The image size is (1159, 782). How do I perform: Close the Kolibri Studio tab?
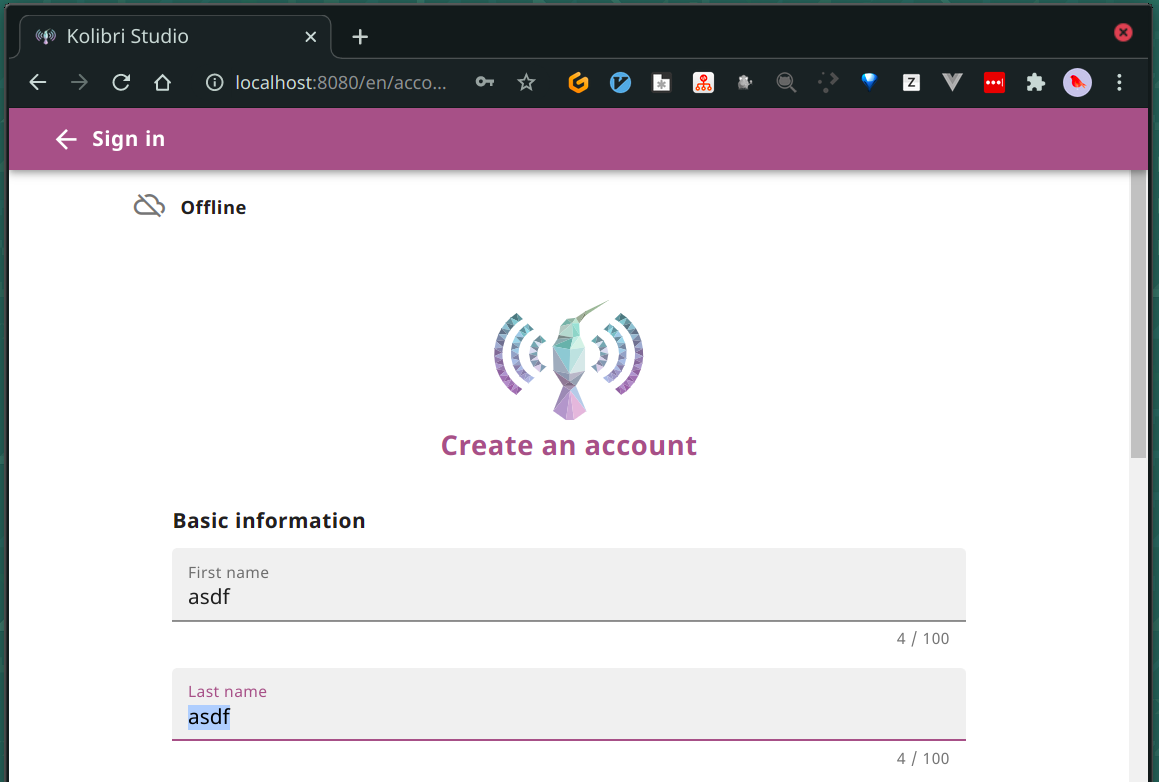point(310,36)
